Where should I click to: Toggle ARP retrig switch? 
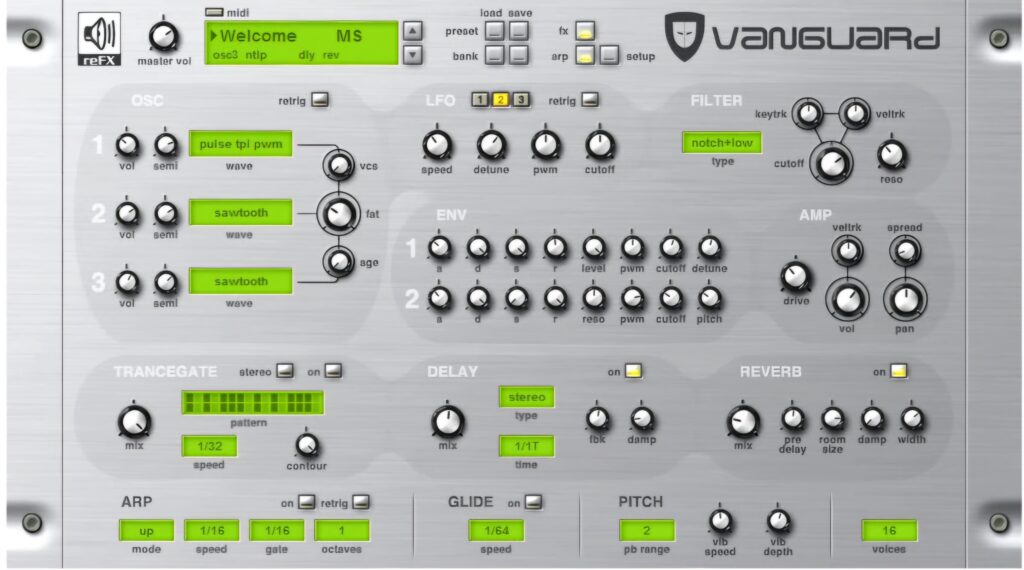[x=361, y=502]
